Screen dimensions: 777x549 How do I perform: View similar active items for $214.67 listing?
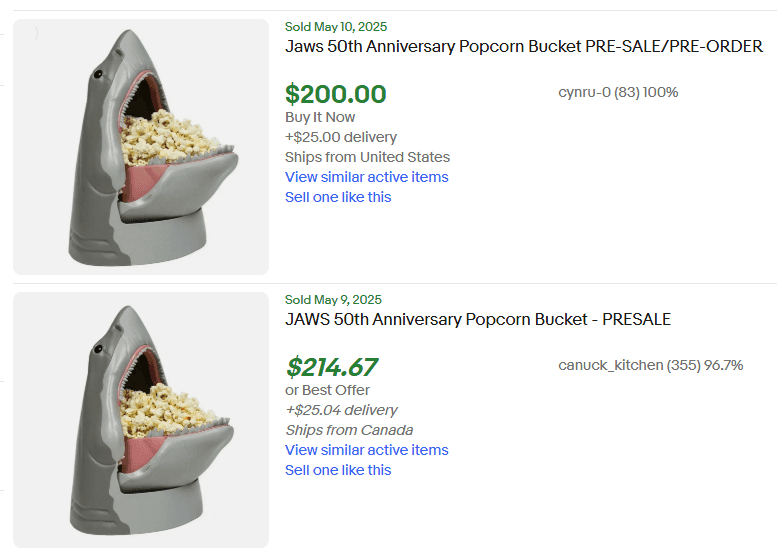[x=366, y=450]
